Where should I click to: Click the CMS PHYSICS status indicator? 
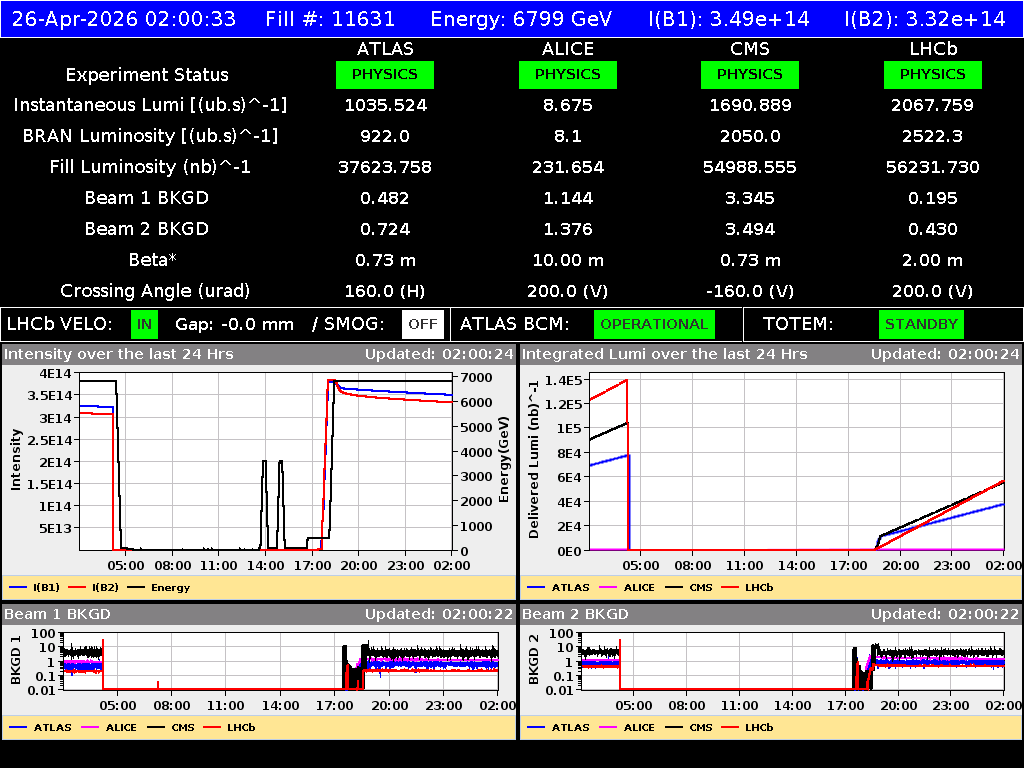750,74
